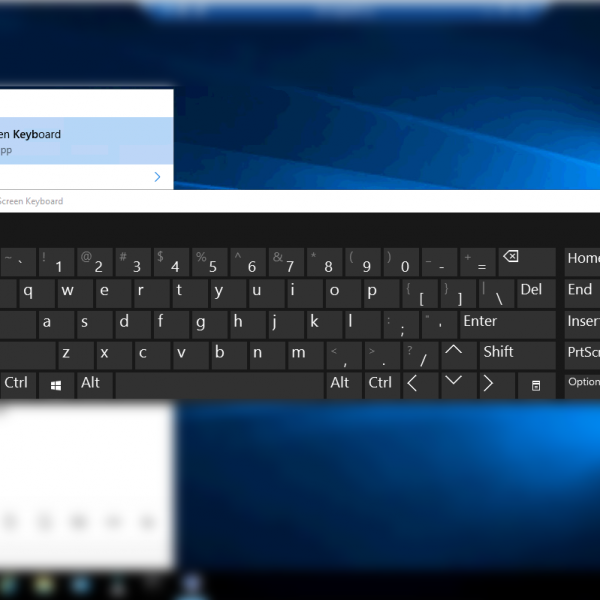The image size is (600, 600).
Task: Expand the search result chevron arrow
Action: click(x=158, y=177)
